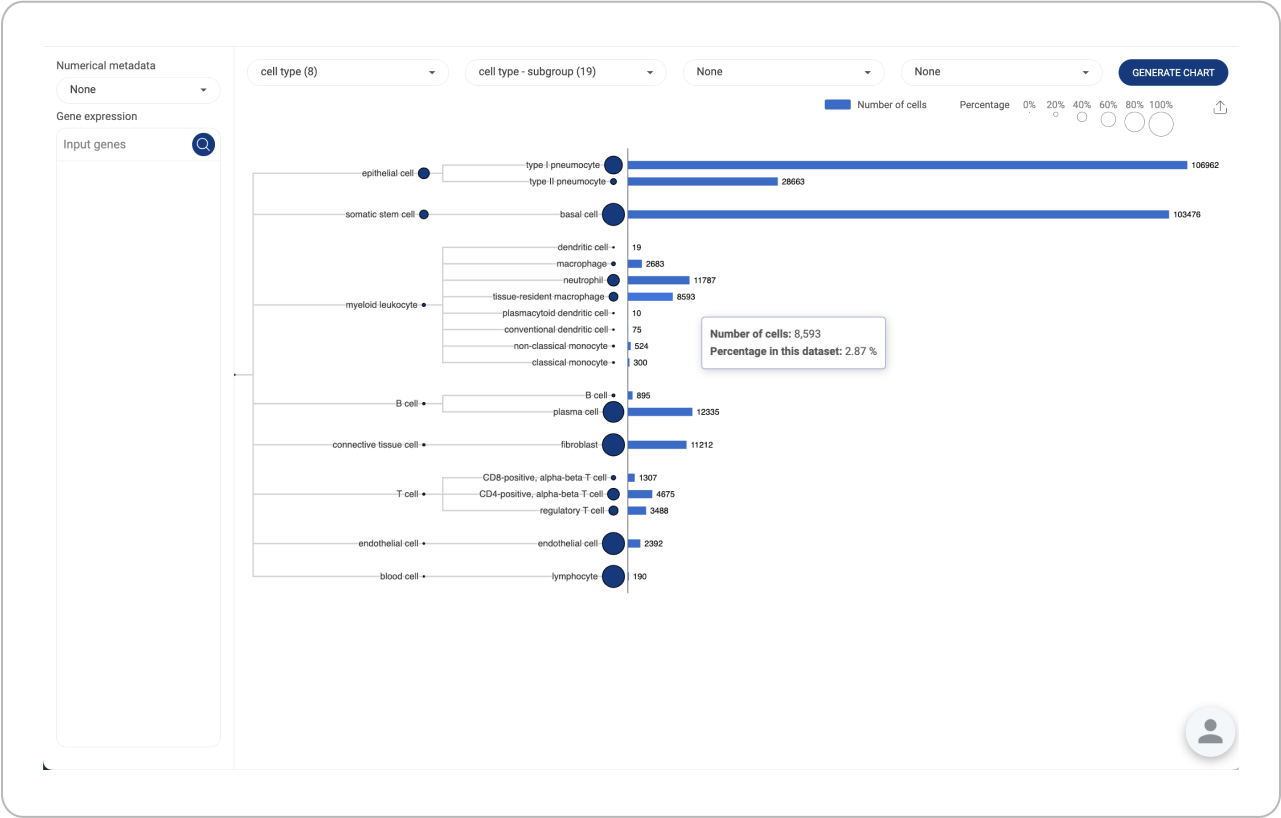
Task: Click the export chart upload icon
Action: click(1219, 108)
